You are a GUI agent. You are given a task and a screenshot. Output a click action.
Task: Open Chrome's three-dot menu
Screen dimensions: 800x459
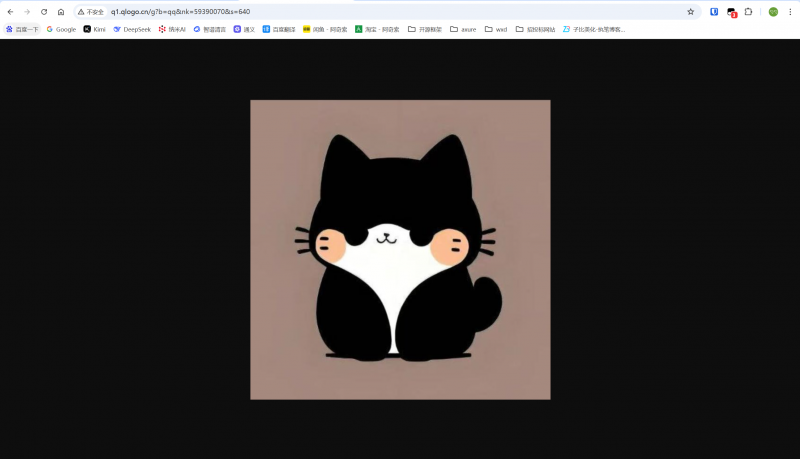point(790,12)
